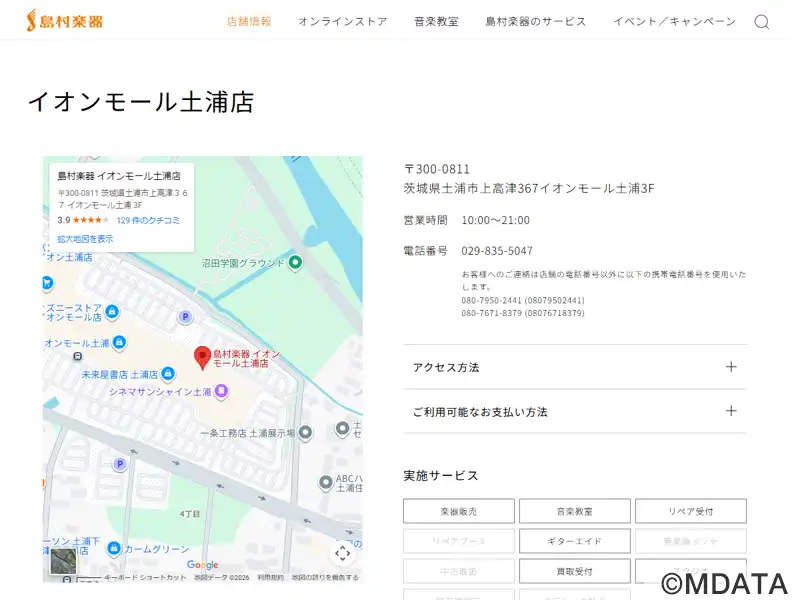Click the map camera controls icon

pyautogui.click(x=342, y=553)
